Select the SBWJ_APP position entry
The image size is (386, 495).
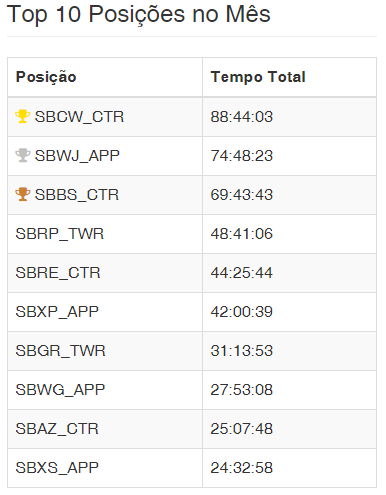point(77,156)
